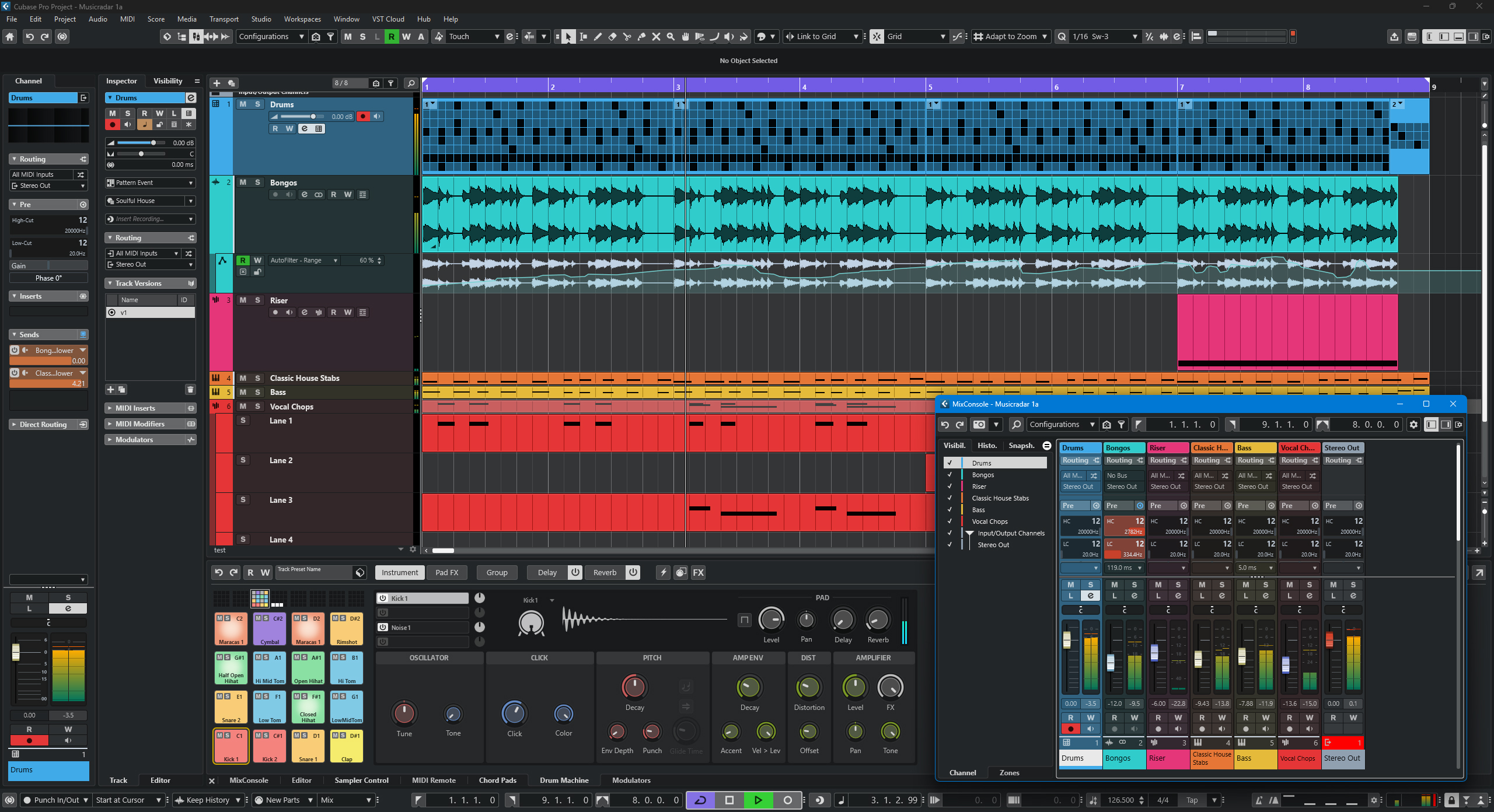Select the Clap drum pad

(347, 746)
